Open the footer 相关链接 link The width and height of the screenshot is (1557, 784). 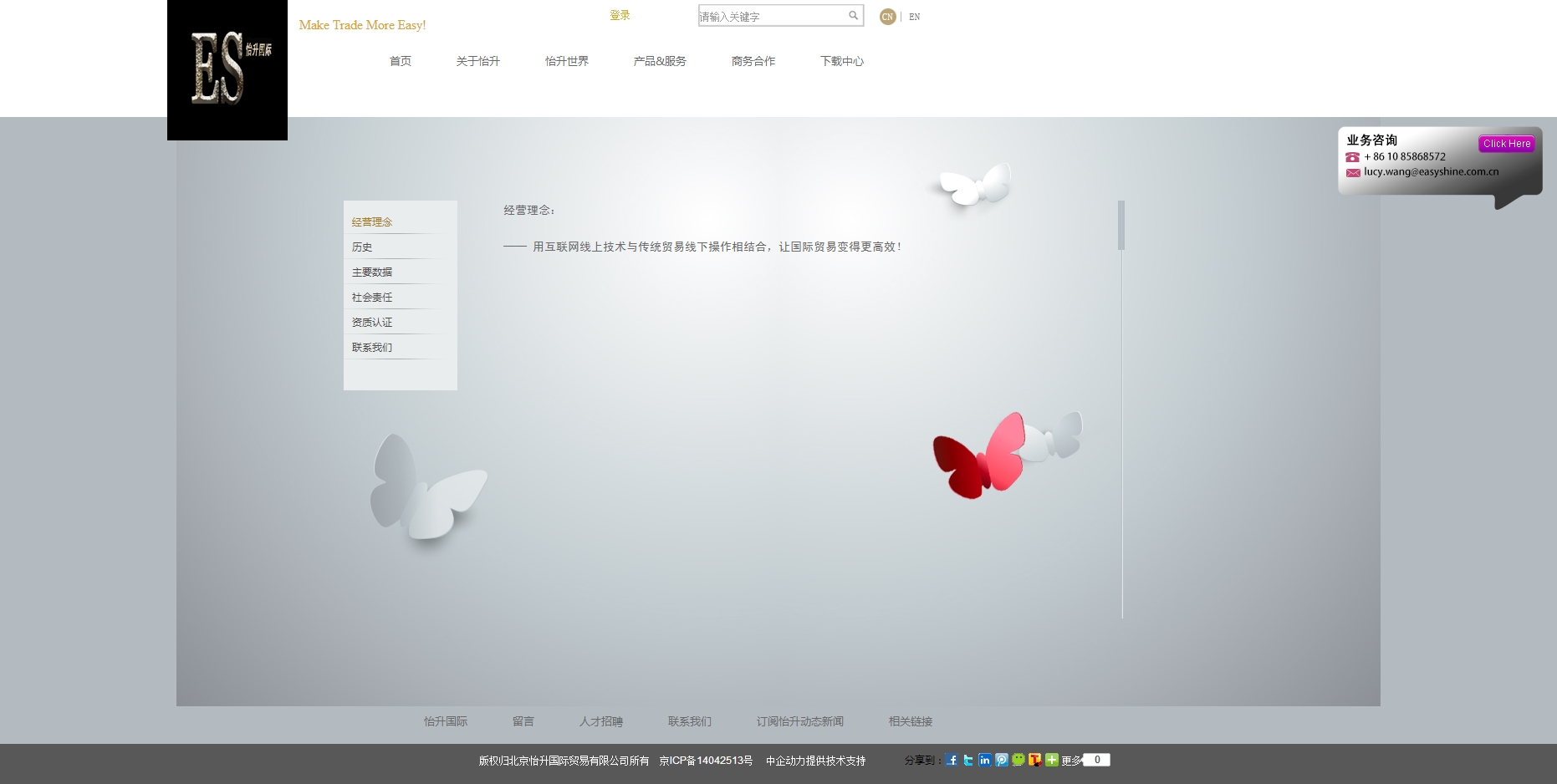click(911, 721)
